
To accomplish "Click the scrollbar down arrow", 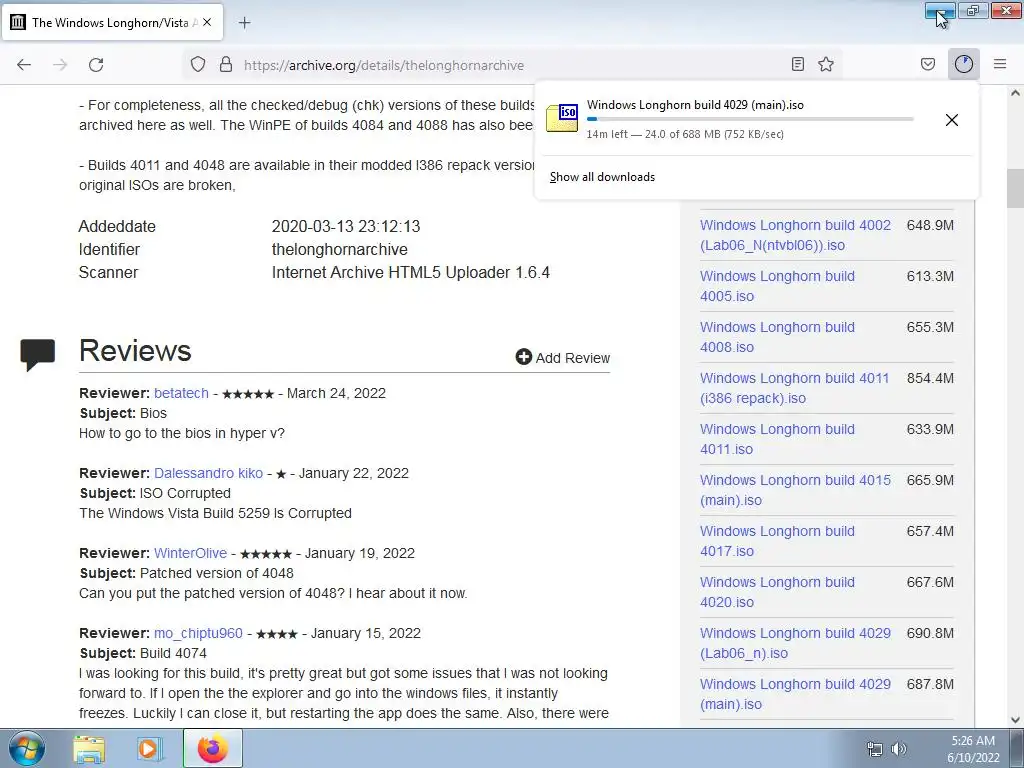I will [1015, 720].
